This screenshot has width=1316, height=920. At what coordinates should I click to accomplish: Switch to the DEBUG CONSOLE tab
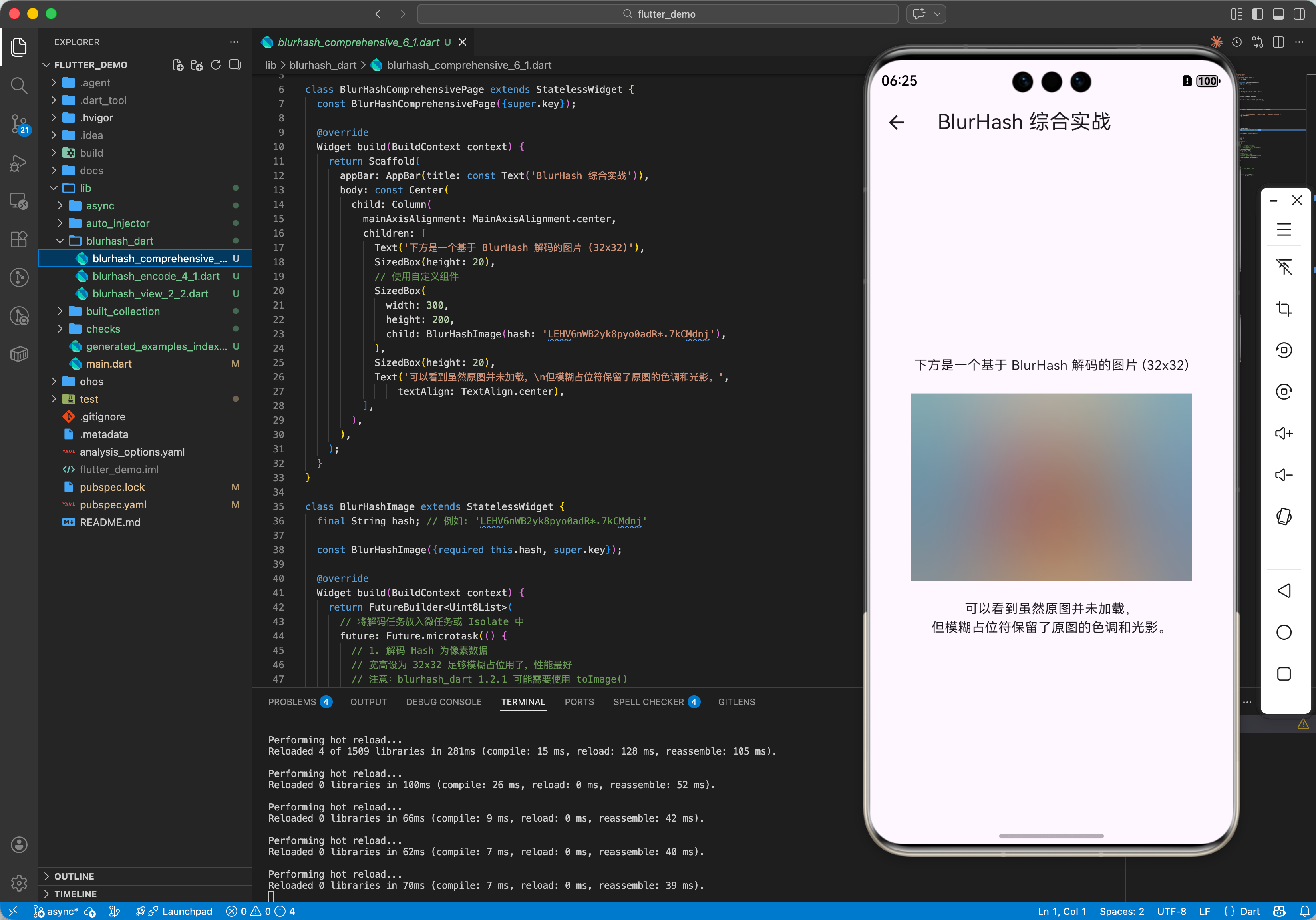(443, 702)
